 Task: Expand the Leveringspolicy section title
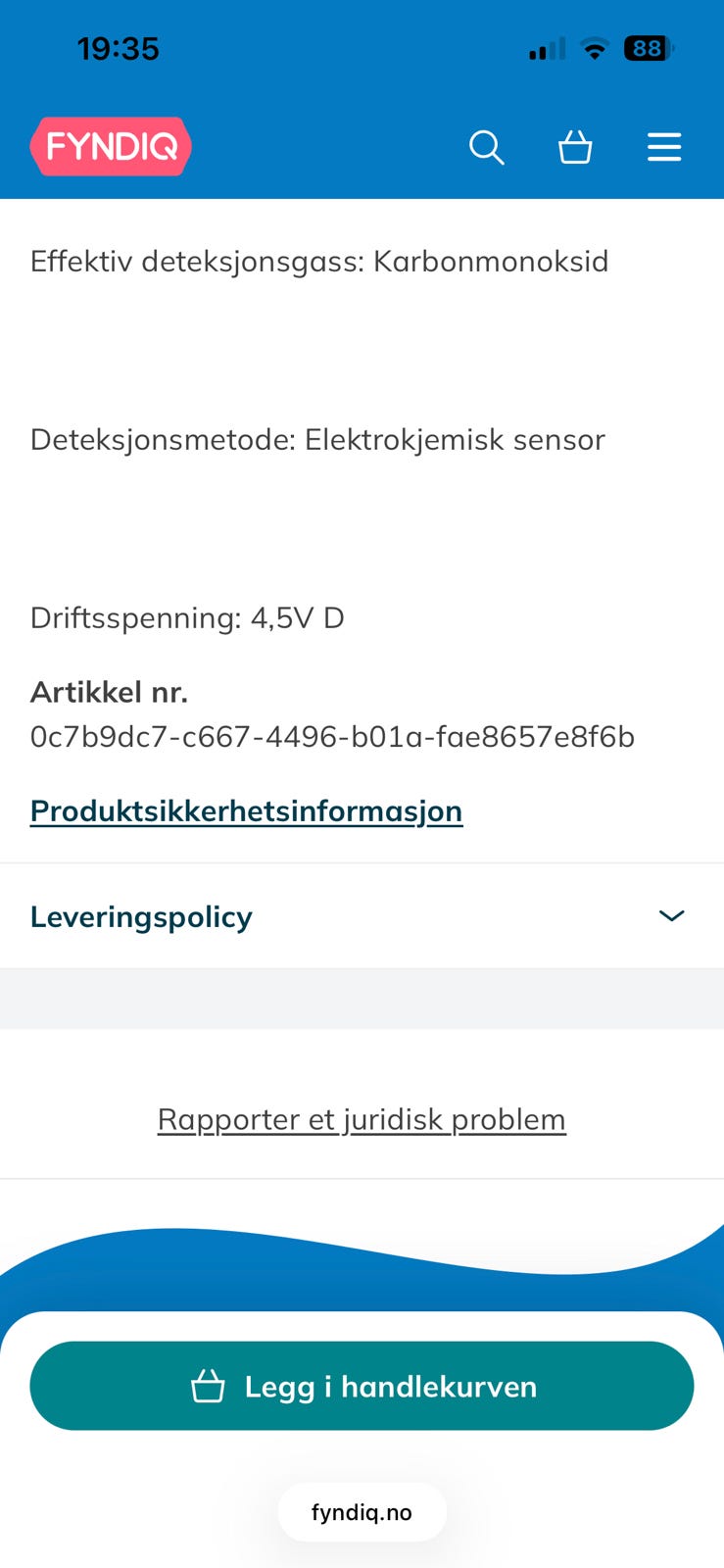(x=141, y=916)
